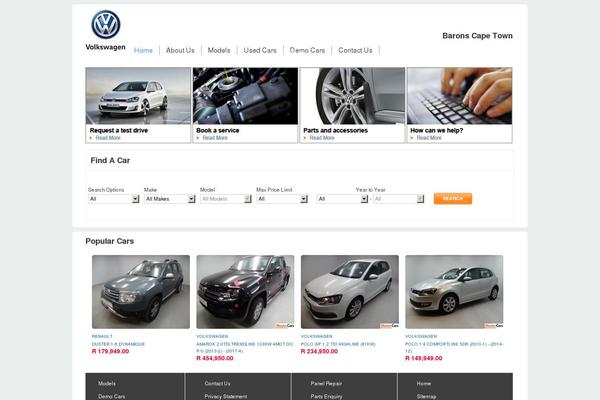Click the Parts Enquiry footer link
Image resolution: width=600 pixels, height=400 pixels.
coord(326,397)
